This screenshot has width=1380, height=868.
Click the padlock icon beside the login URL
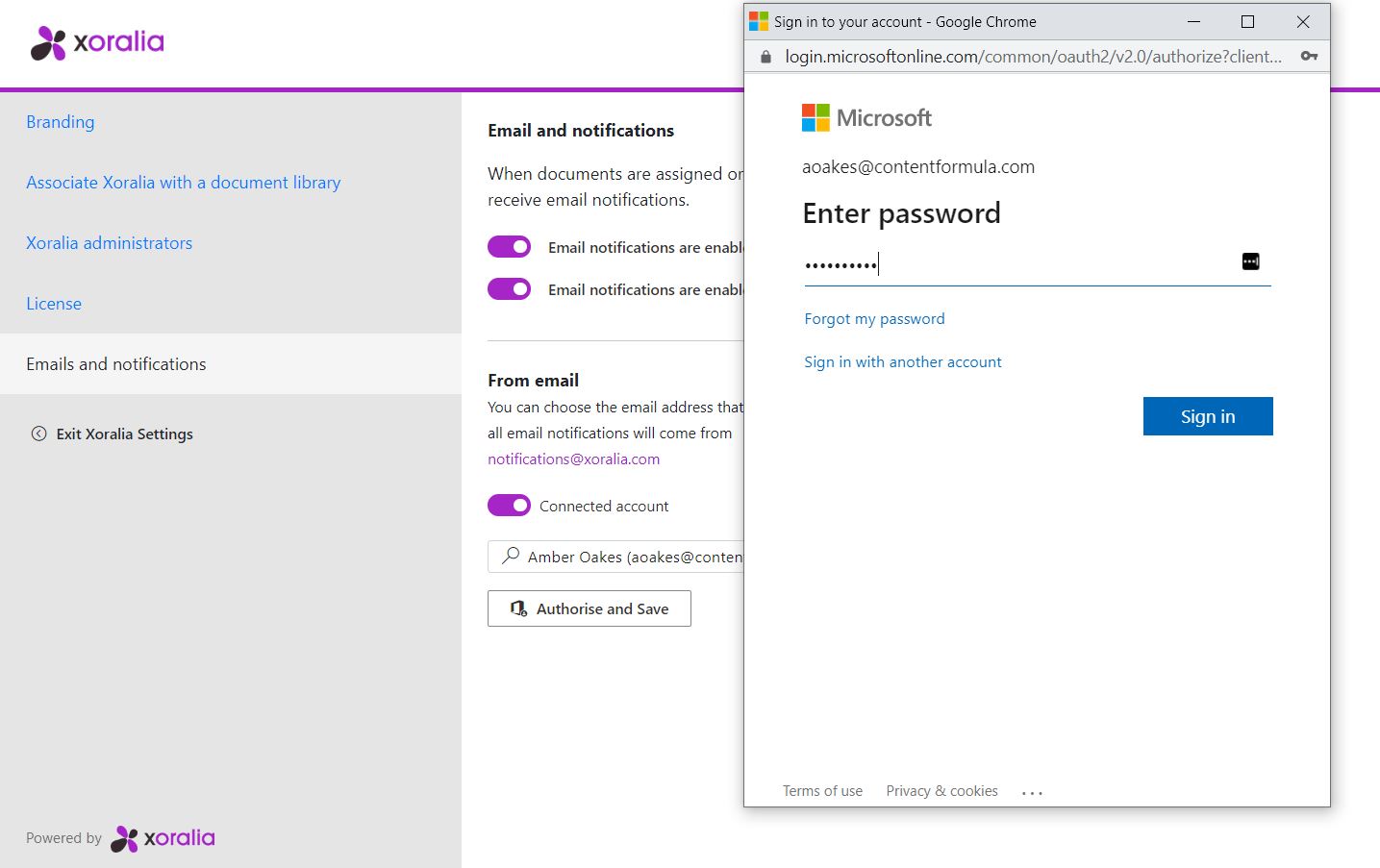[x=765, y=57]
